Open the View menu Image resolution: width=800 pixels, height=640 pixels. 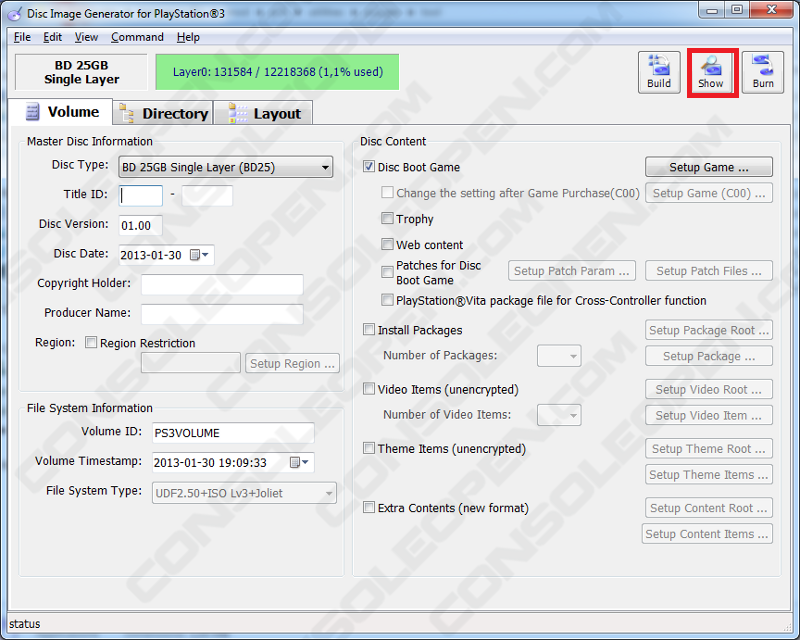coord(86,37)
